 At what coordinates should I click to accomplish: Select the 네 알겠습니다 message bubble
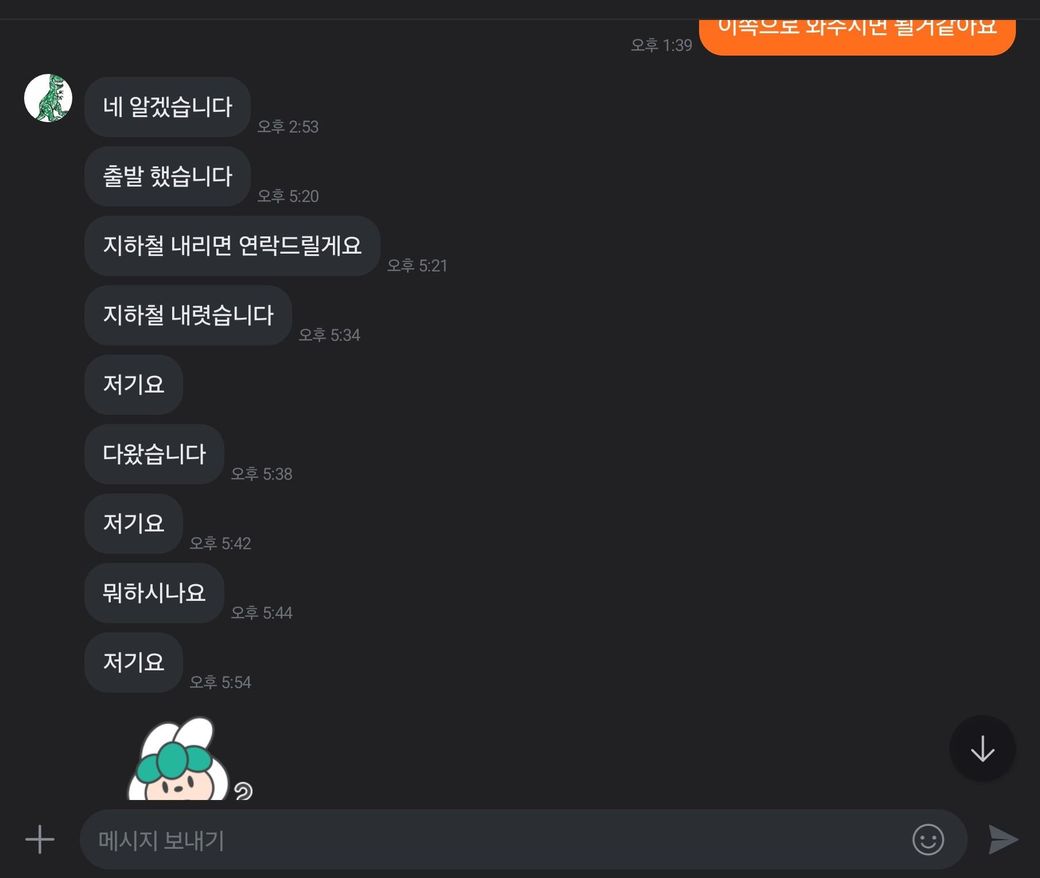tap(167, 107)
